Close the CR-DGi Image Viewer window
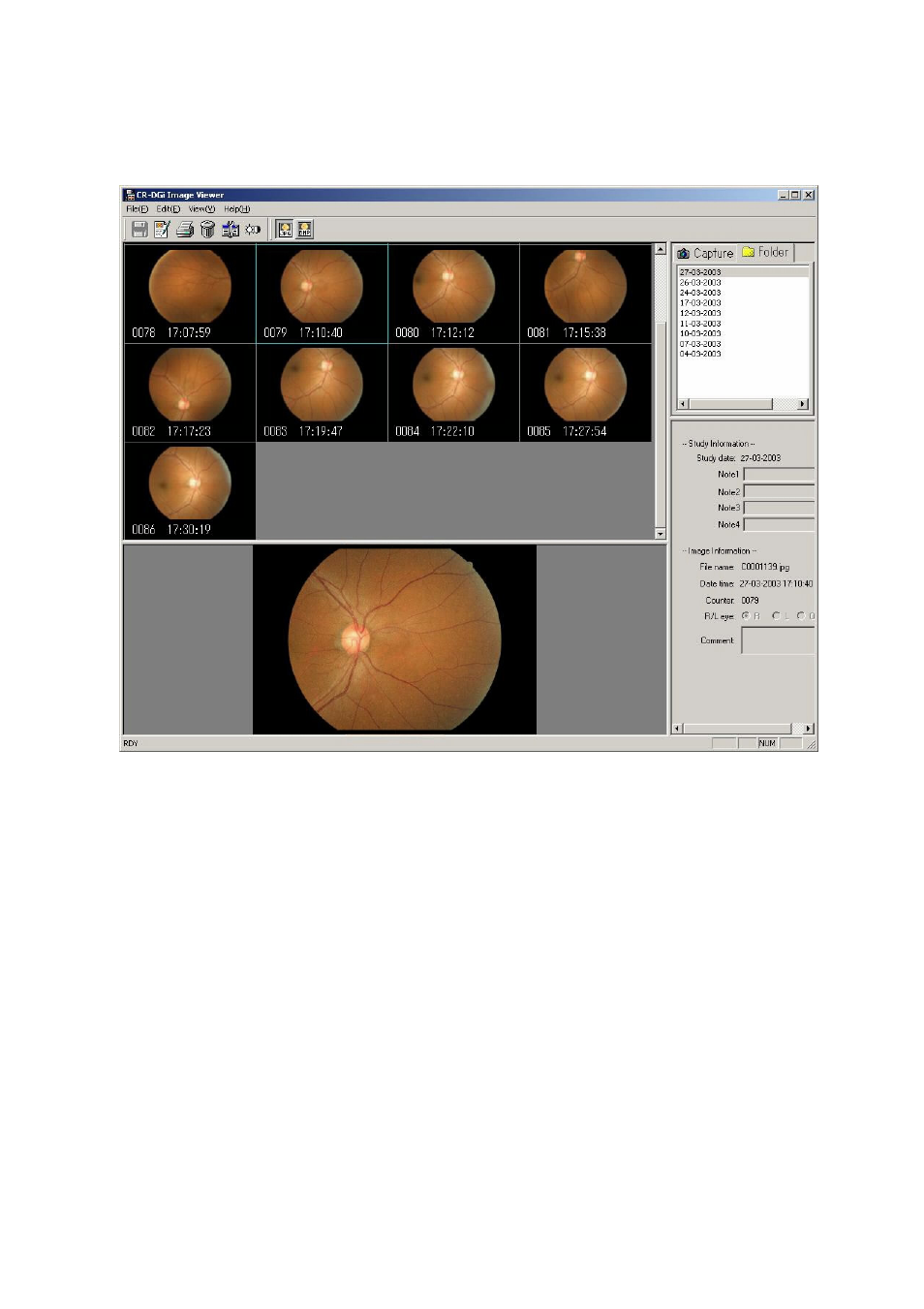The image size is (924, 1309). (809, 195)
